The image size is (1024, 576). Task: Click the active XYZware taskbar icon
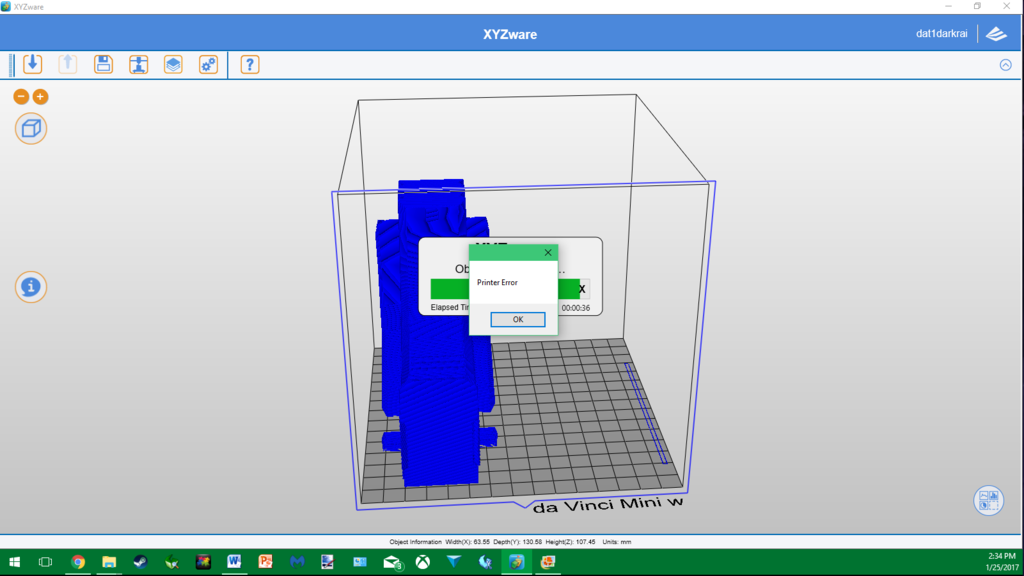(x=517, y=562)
